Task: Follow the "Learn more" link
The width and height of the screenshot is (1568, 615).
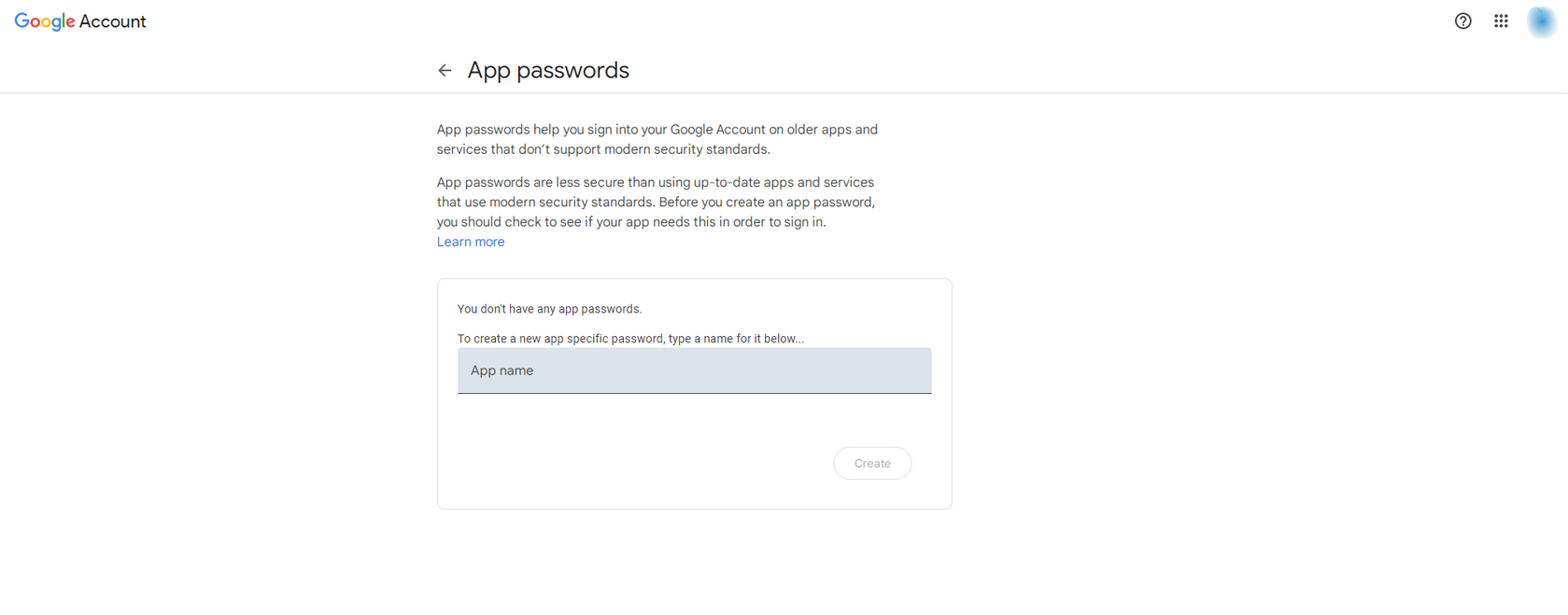Action: (471, 242)
